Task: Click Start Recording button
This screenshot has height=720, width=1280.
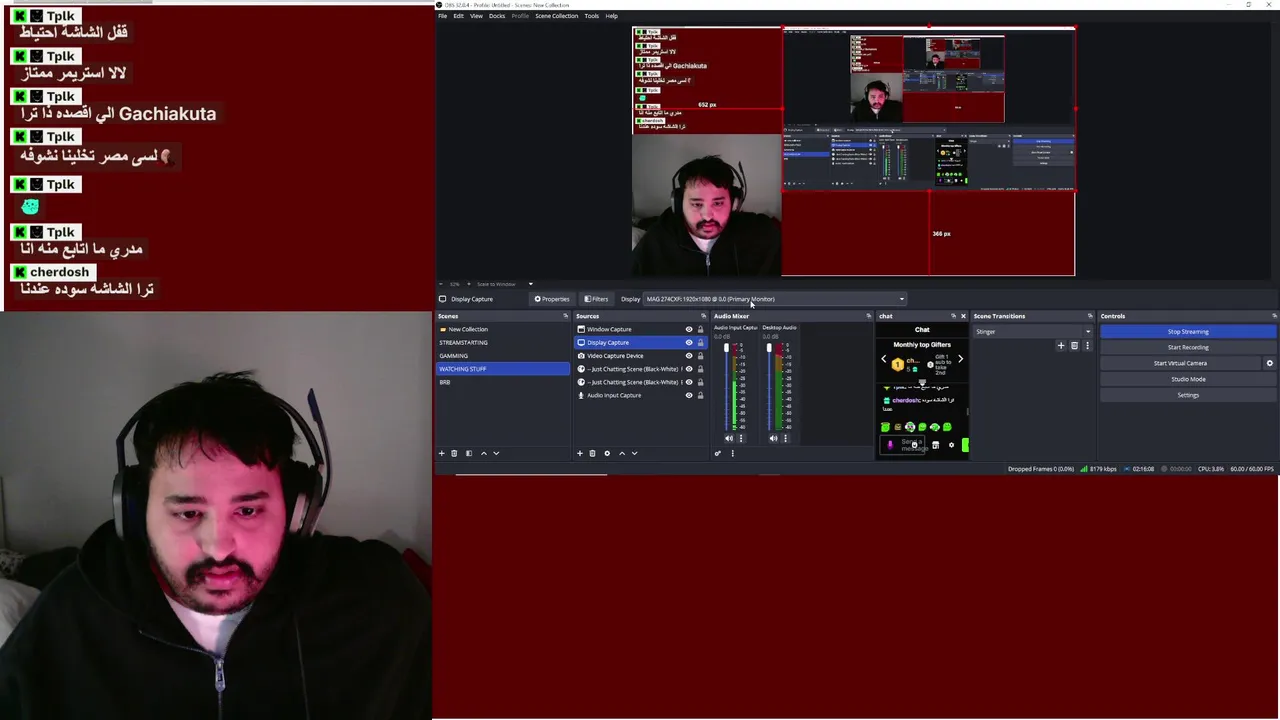Action: tap(1188, 347)
